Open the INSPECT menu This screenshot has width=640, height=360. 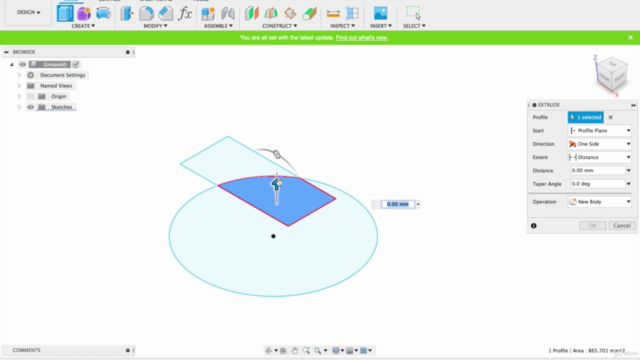pos(342,26)
